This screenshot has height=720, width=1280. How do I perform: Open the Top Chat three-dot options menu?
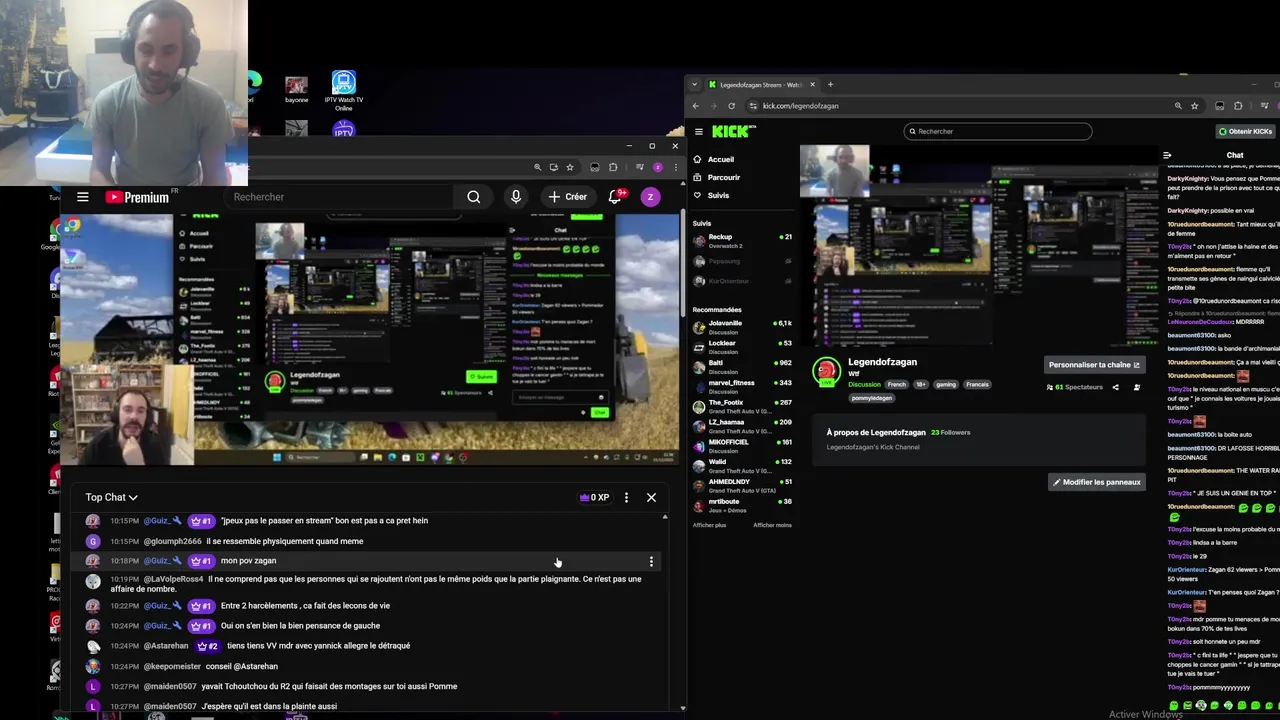coord(626,497)
